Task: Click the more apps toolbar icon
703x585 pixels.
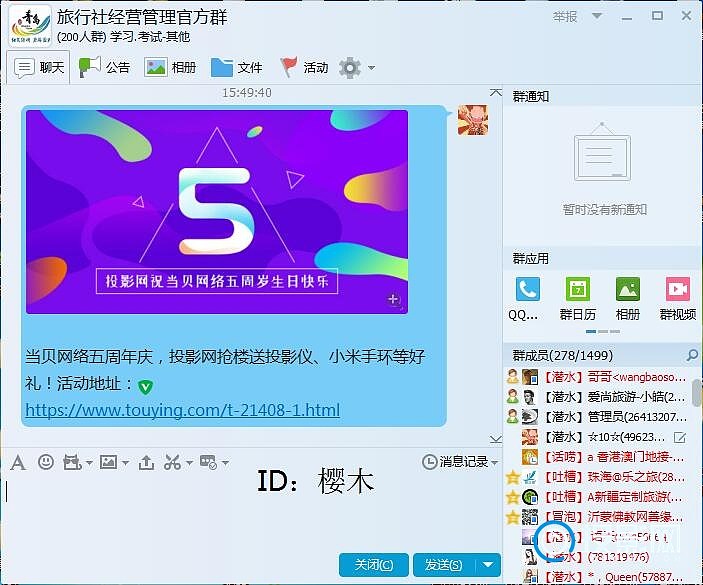Action: click(208, 462)
